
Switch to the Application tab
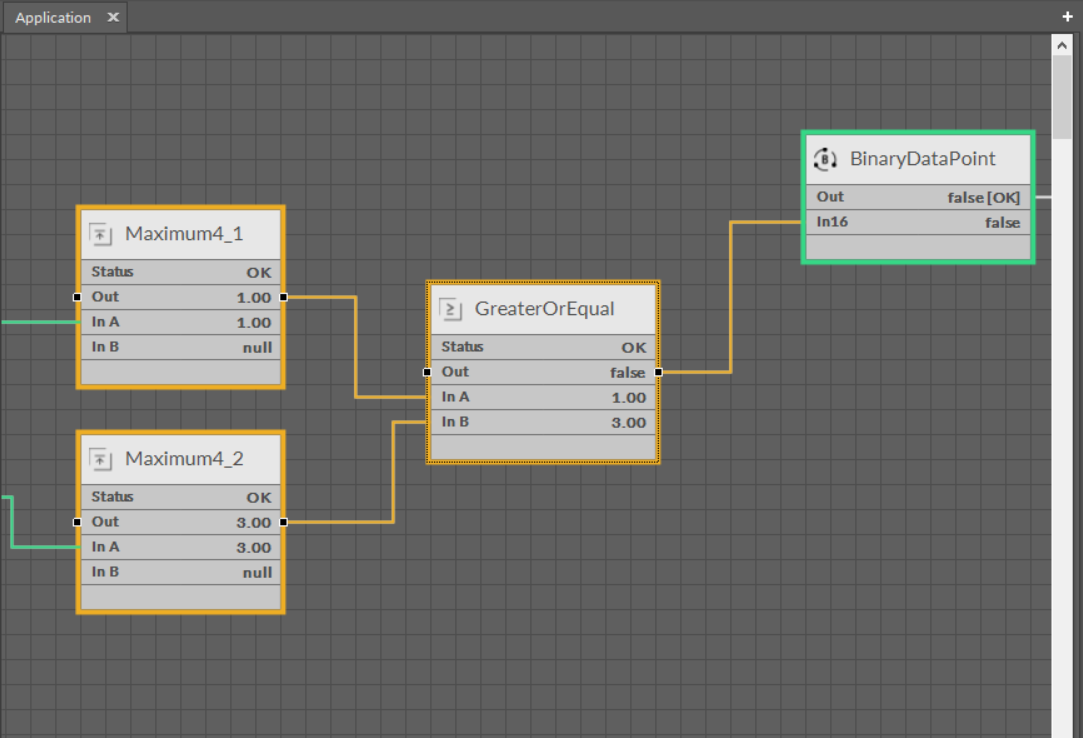pos(53,18)
